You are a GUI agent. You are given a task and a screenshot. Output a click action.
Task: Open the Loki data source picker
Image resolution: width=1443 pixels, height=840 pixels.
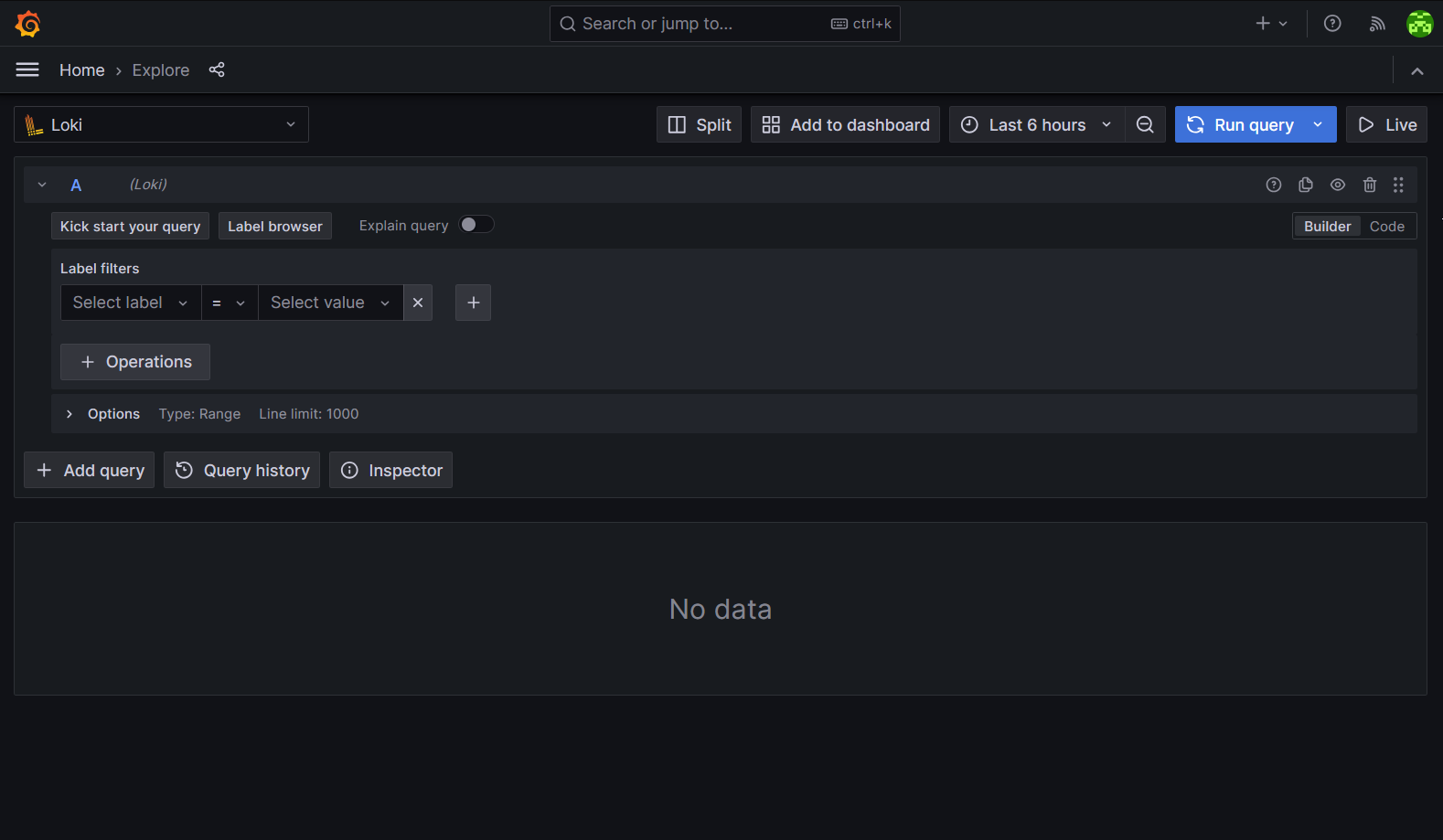[161, 124]
